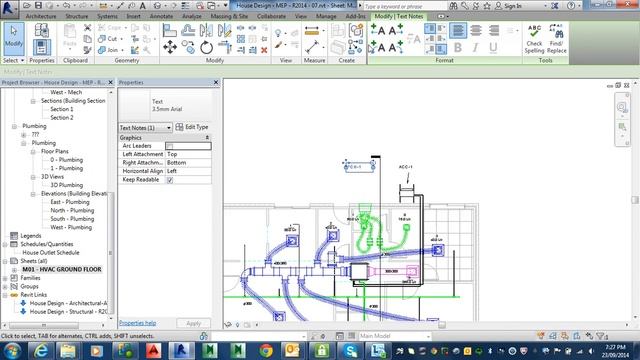Click the Cut geometry tool
The width and height of the screenshot is (640, 360).
tap(109, 39)
